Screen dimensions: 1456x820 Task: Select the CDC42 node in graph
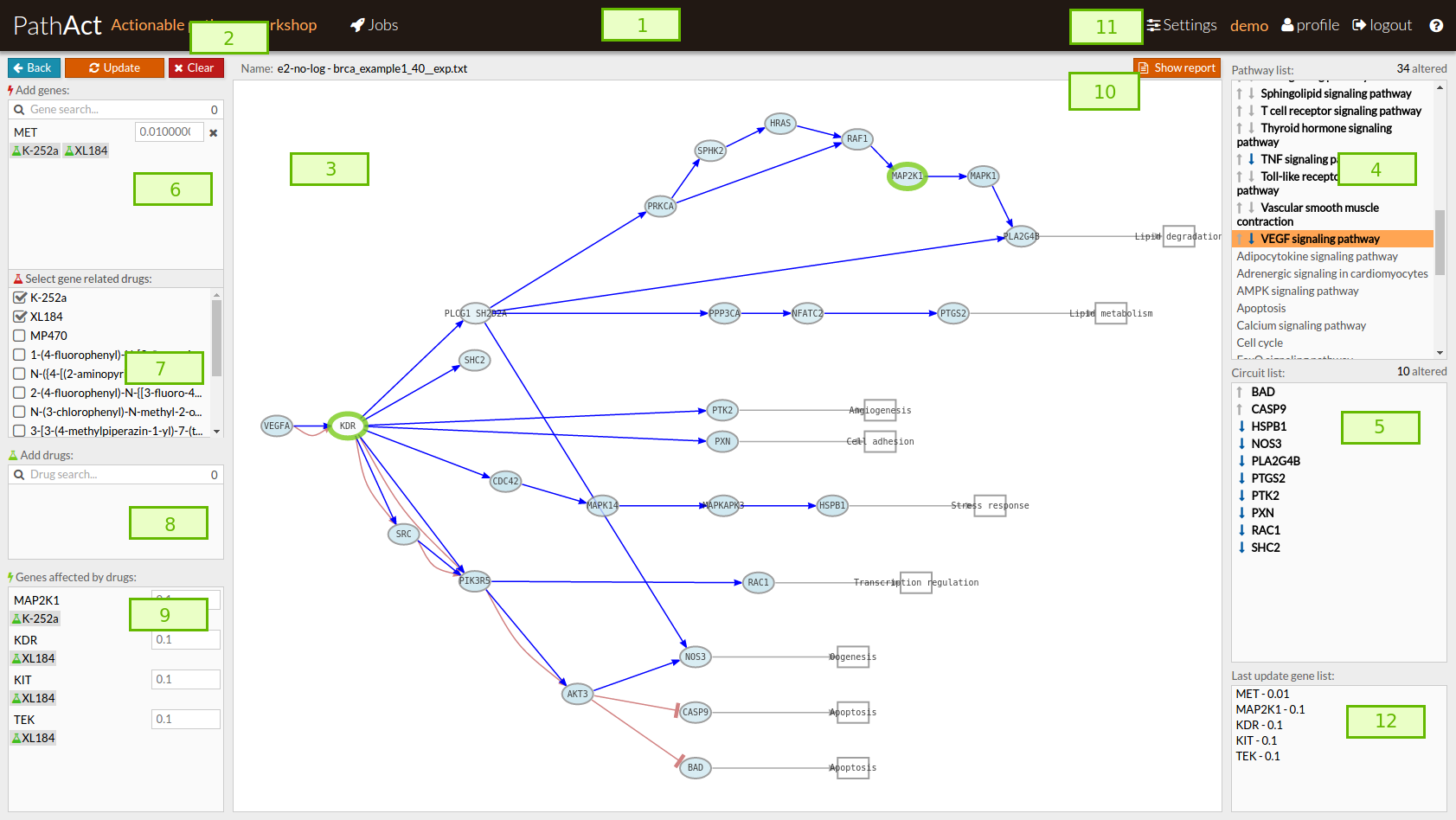(506, 481)
